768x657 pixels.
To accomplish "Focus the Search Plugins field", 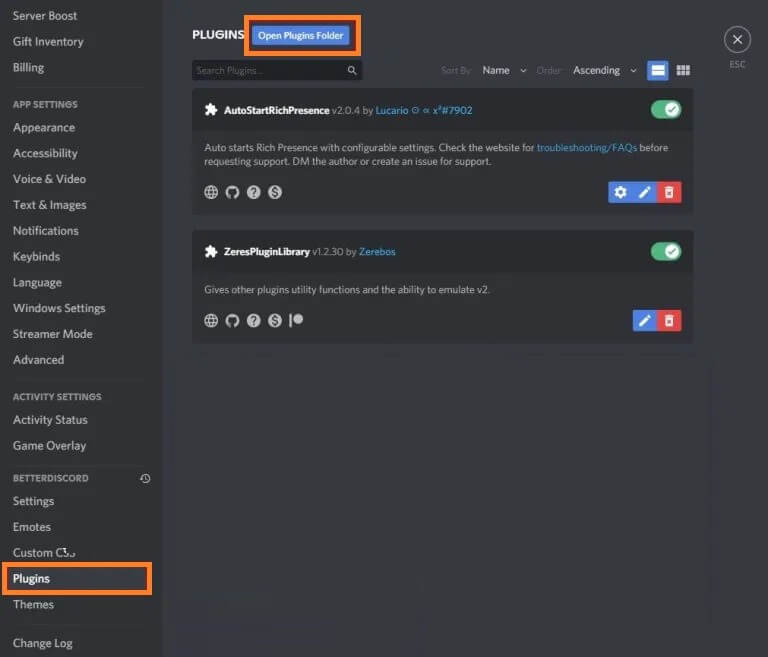I will click(277, 71).
